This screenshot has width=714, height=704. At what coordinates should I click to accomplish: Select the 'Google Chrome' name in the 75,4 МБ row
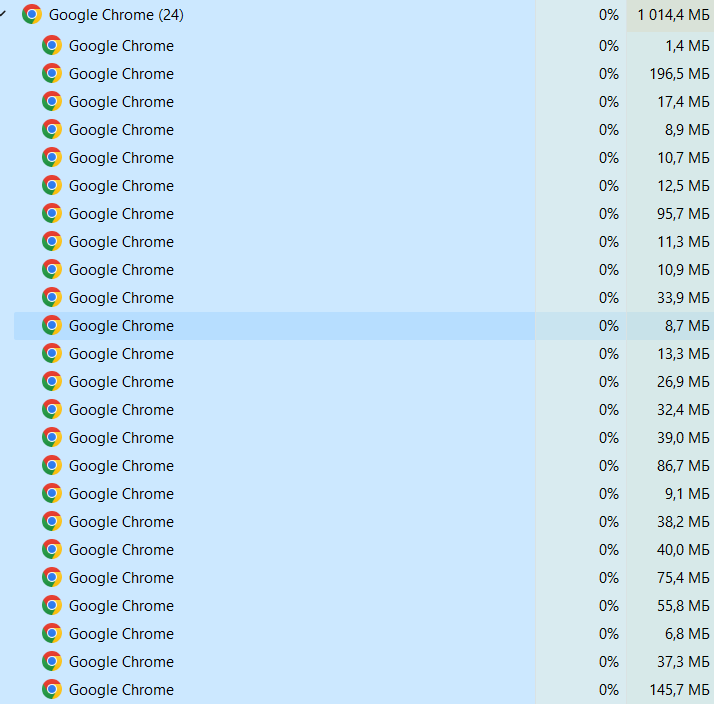click(121, 578)
